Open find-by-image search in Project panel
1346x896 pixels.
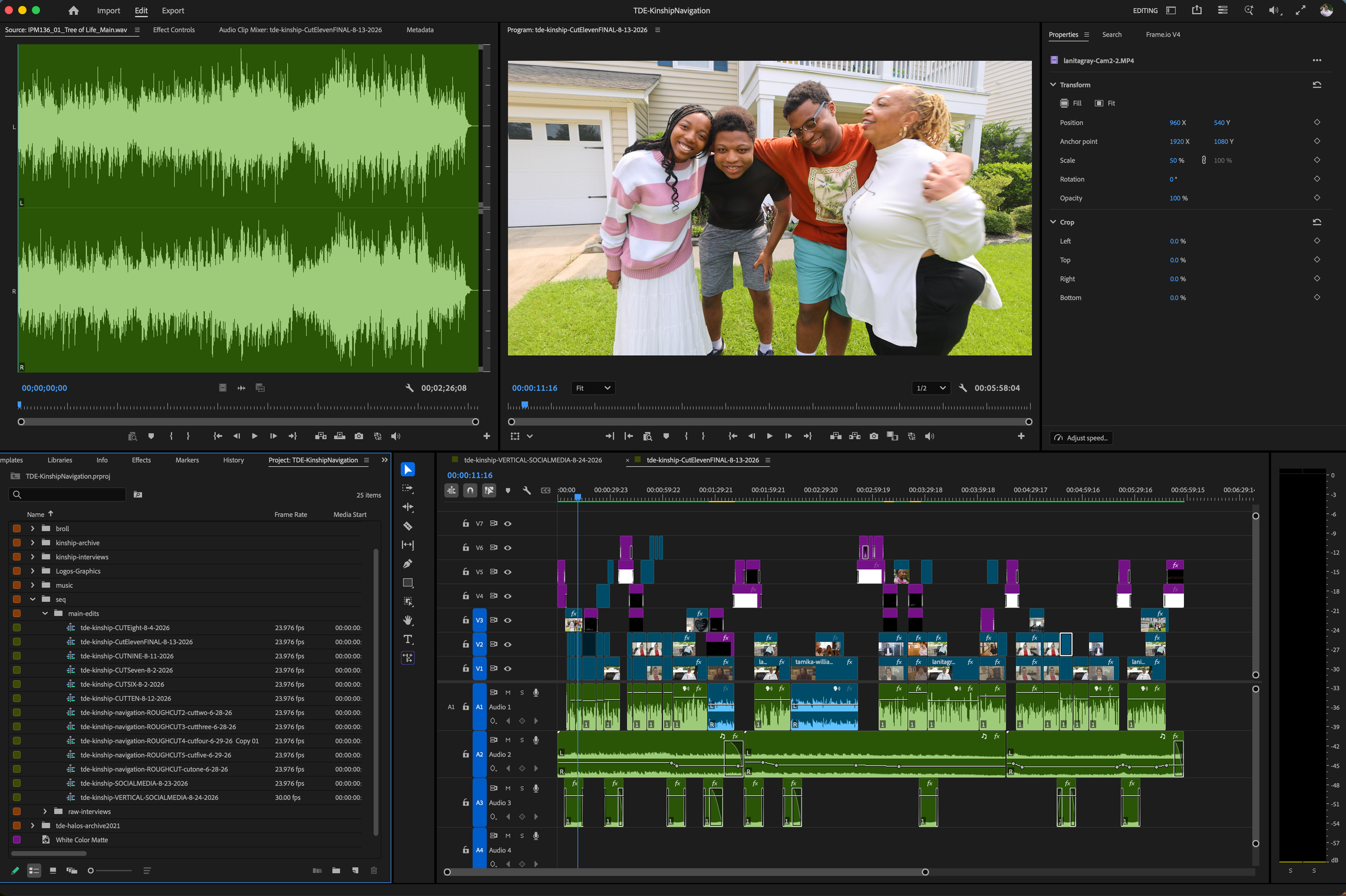[138, 494]
